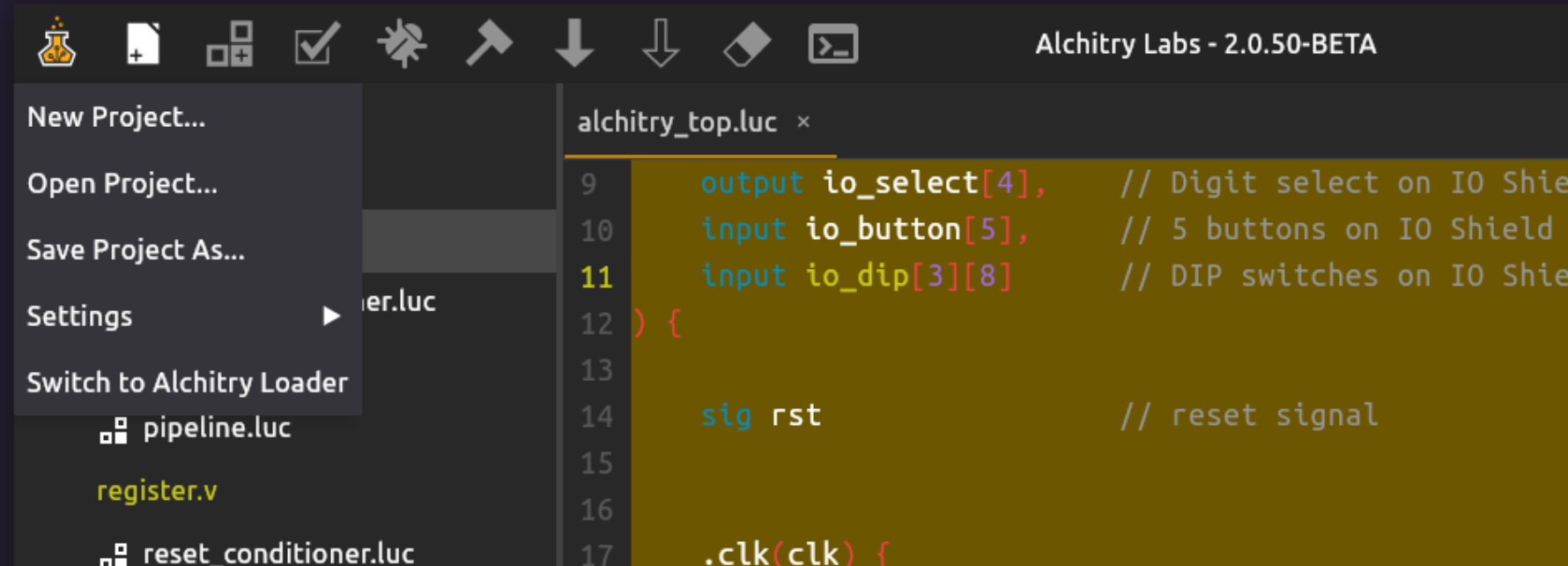
Task: Click the build hammer icon
Action: [488, 43]
